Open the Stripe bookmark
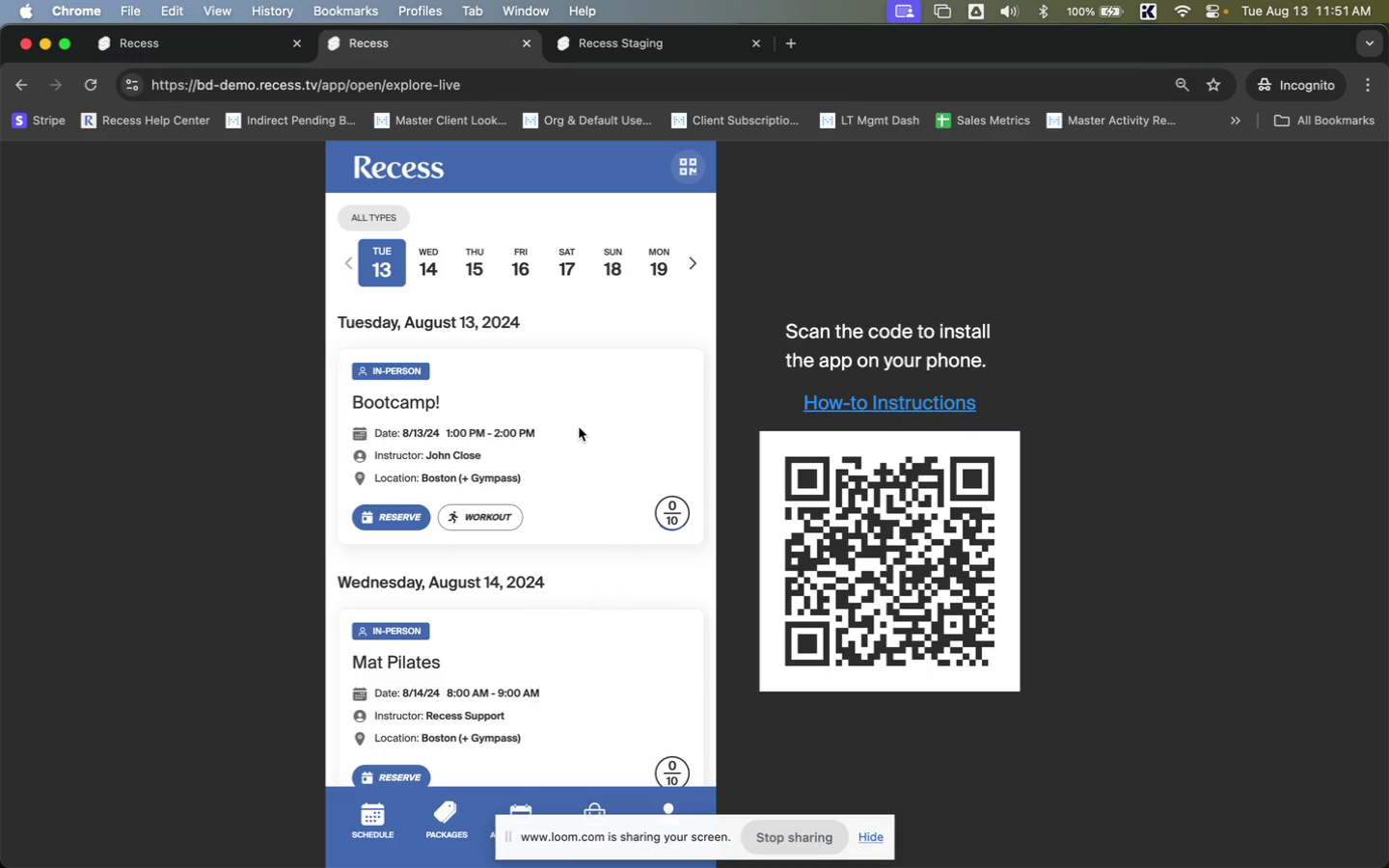The height and width of the screenshot is (868, 1389). (39, 121)
